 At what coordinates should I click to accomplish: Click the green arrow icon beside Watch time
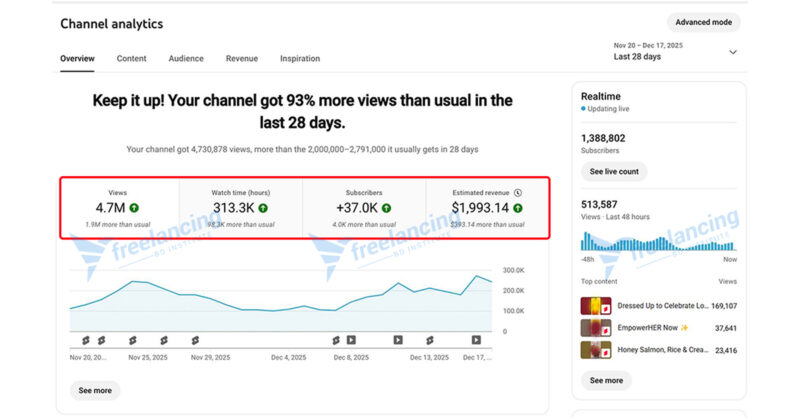point(264,209)
